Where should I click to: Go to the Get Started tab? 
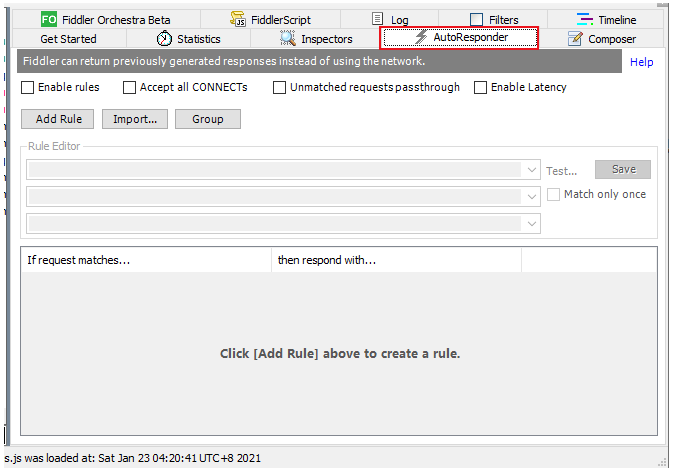coord(70,39)
